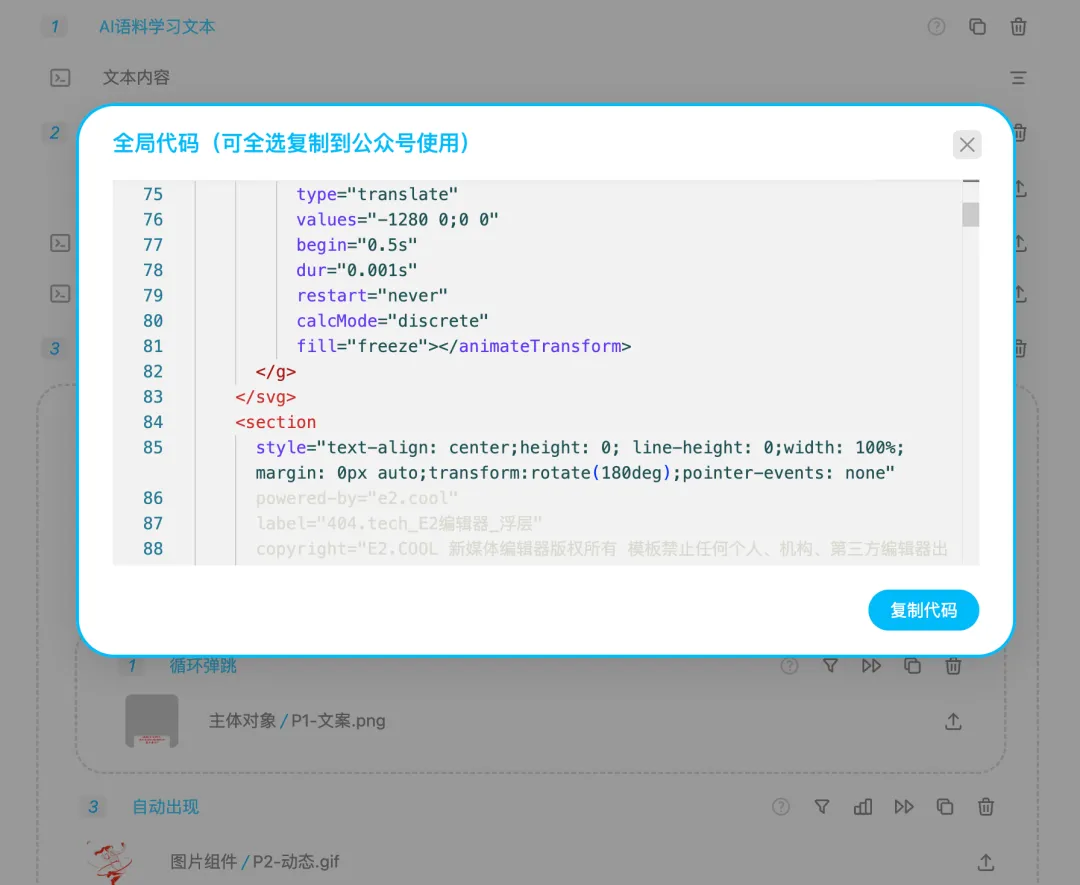The width and height of the screenshot is (1080, 885).
Task: Click the 复制代码 button
Action: coord(923,610)
